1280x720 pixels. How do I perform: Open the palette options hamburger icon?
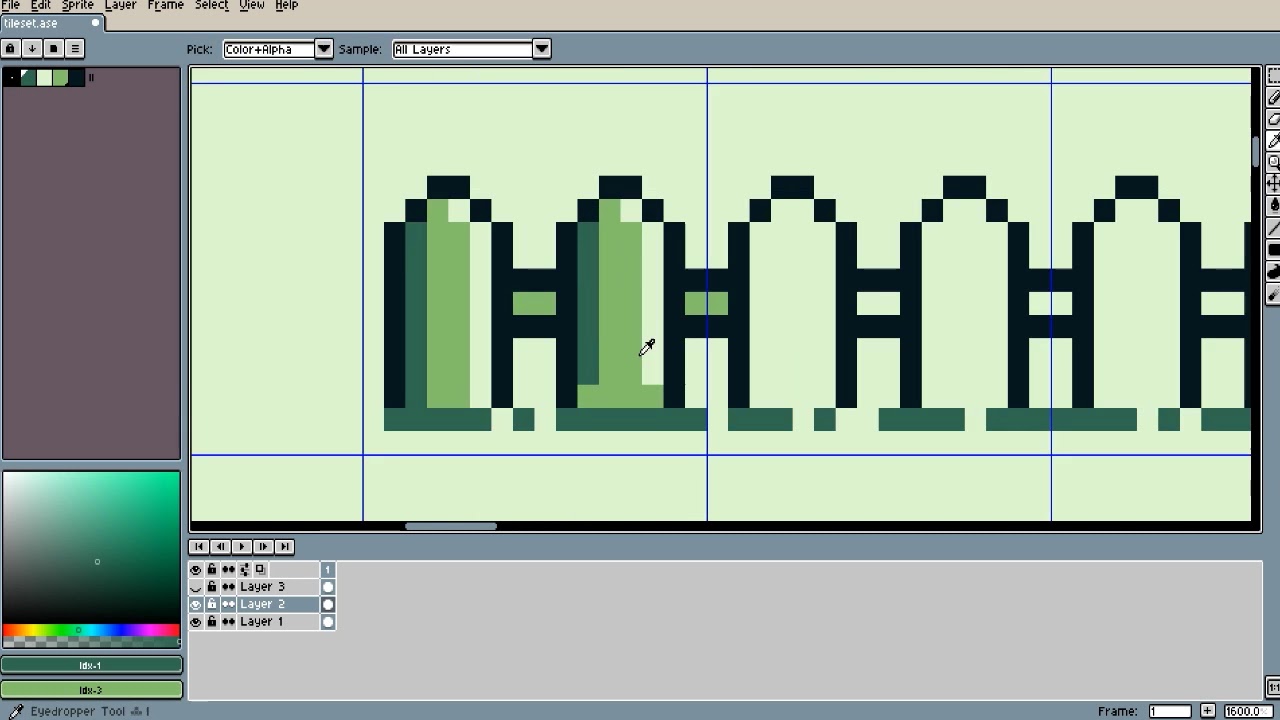pos(74,48)
